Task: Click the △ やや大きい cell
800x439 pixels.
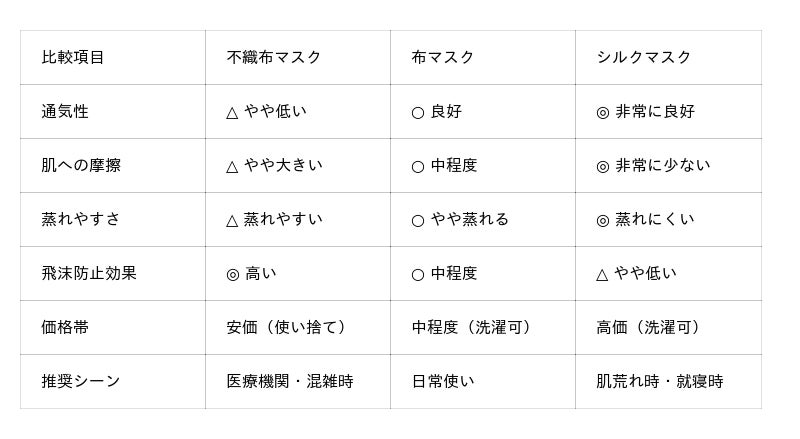Action: click(274, 165)
